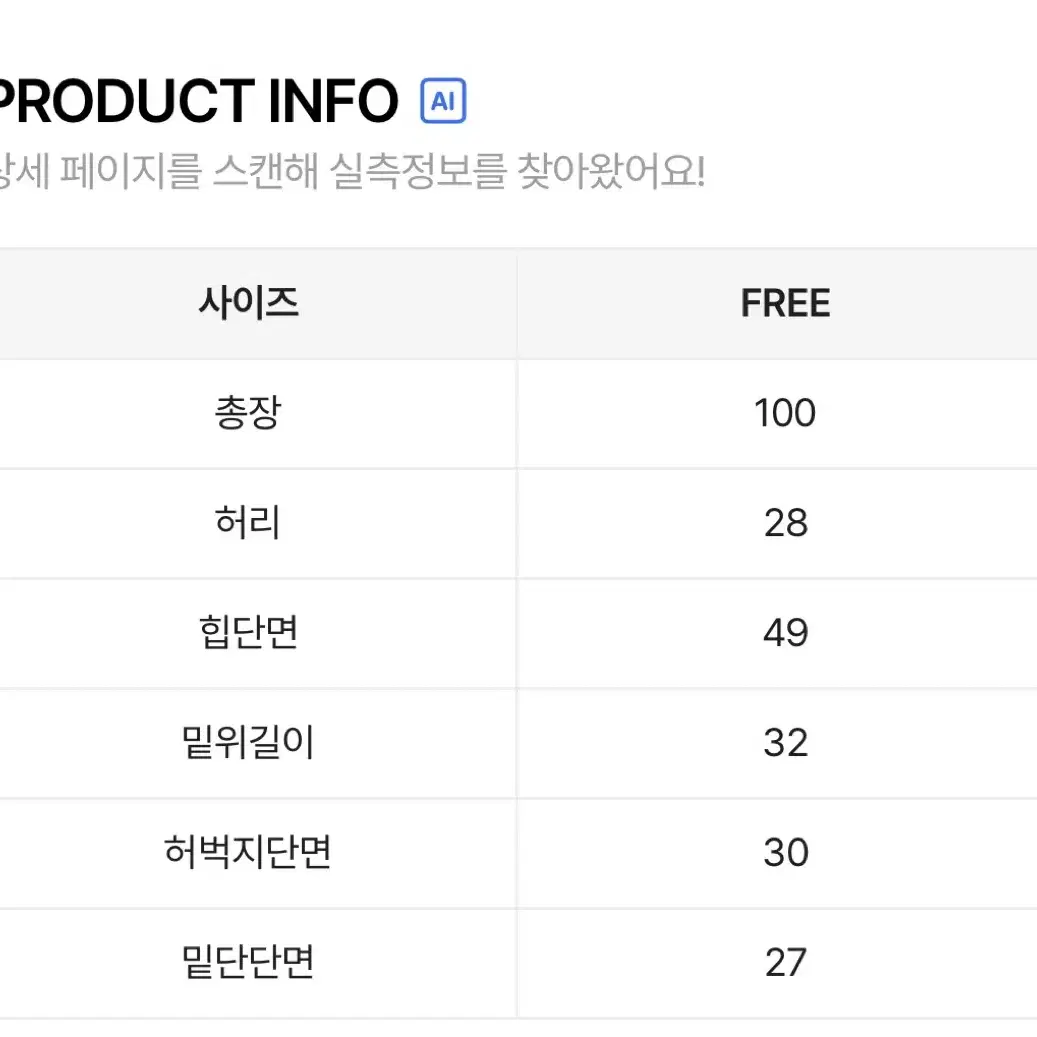Screen dimensions: 1037x1037
Task: Select the 허벅지단면 row label
Action: [x=248, y=852]
